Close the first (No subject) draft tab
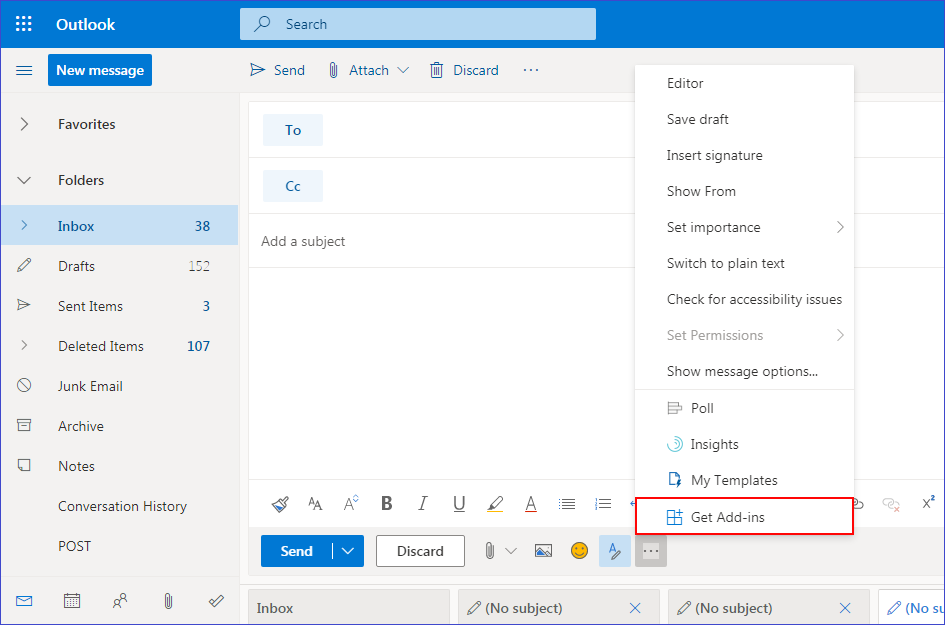The image size is (945, 625). tap(635, 608)
